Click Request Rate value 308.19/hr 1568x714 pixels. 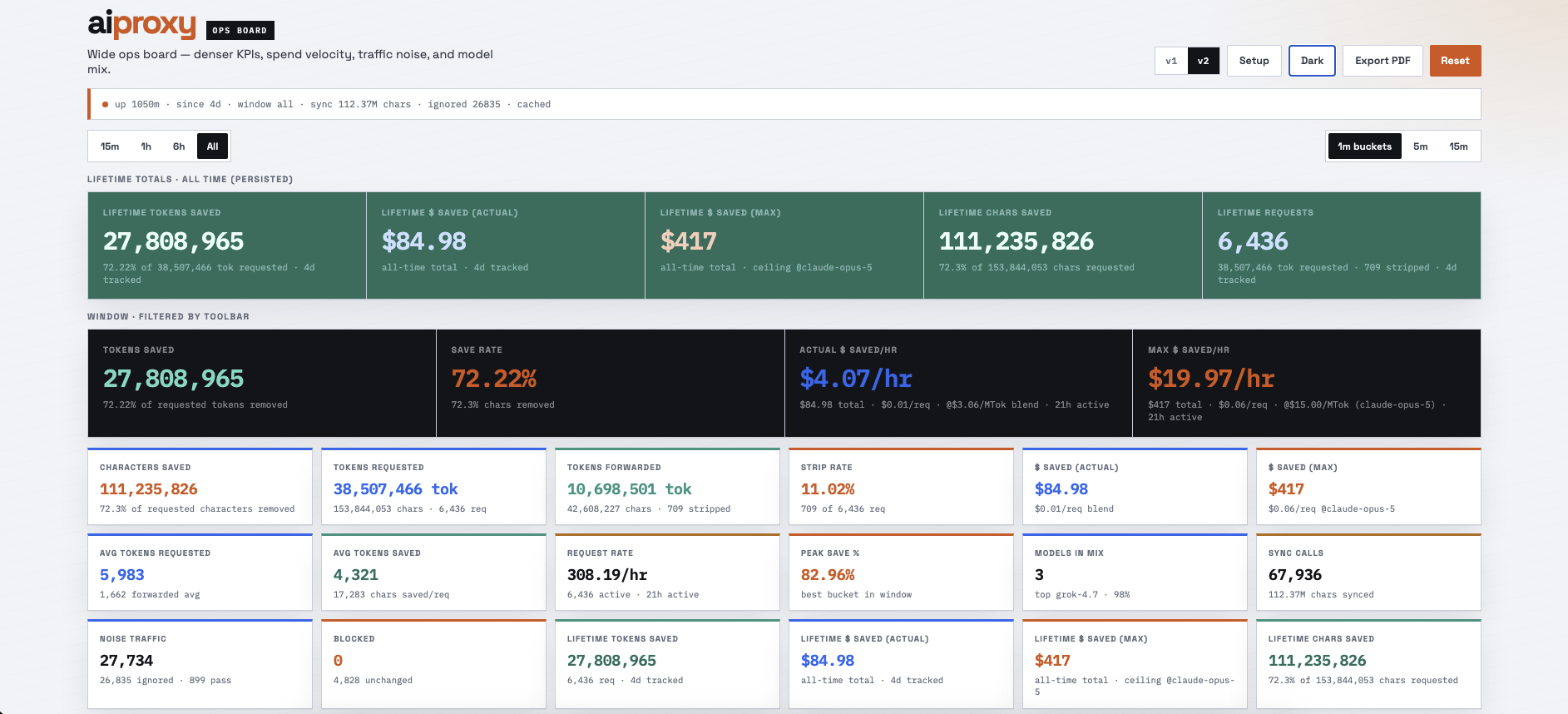click(x=607, y=575)
